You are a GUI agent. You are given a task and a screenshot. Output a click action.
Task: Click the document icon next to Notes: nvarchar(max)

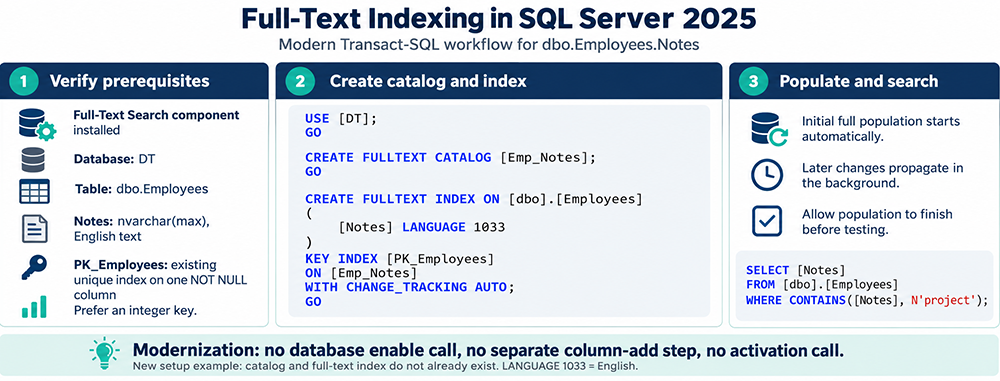(x=34, y=228)
